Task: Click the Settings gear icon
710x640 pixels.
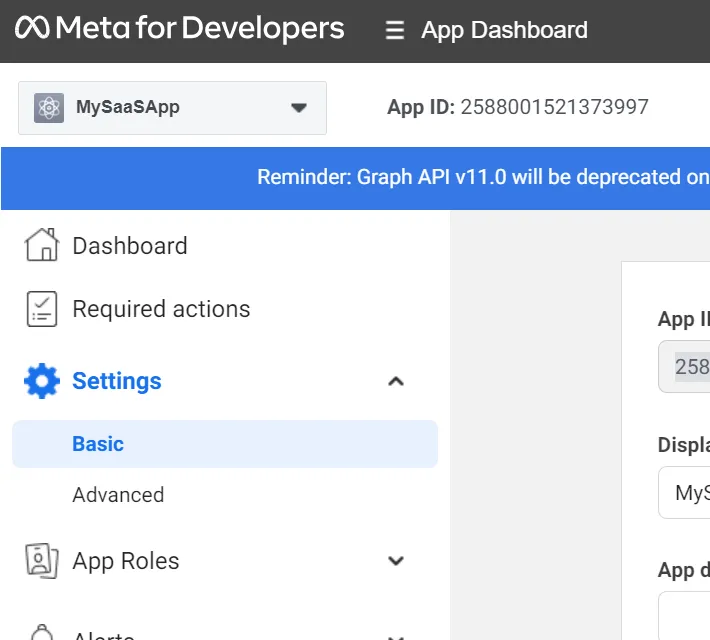Action: (42, 381)
